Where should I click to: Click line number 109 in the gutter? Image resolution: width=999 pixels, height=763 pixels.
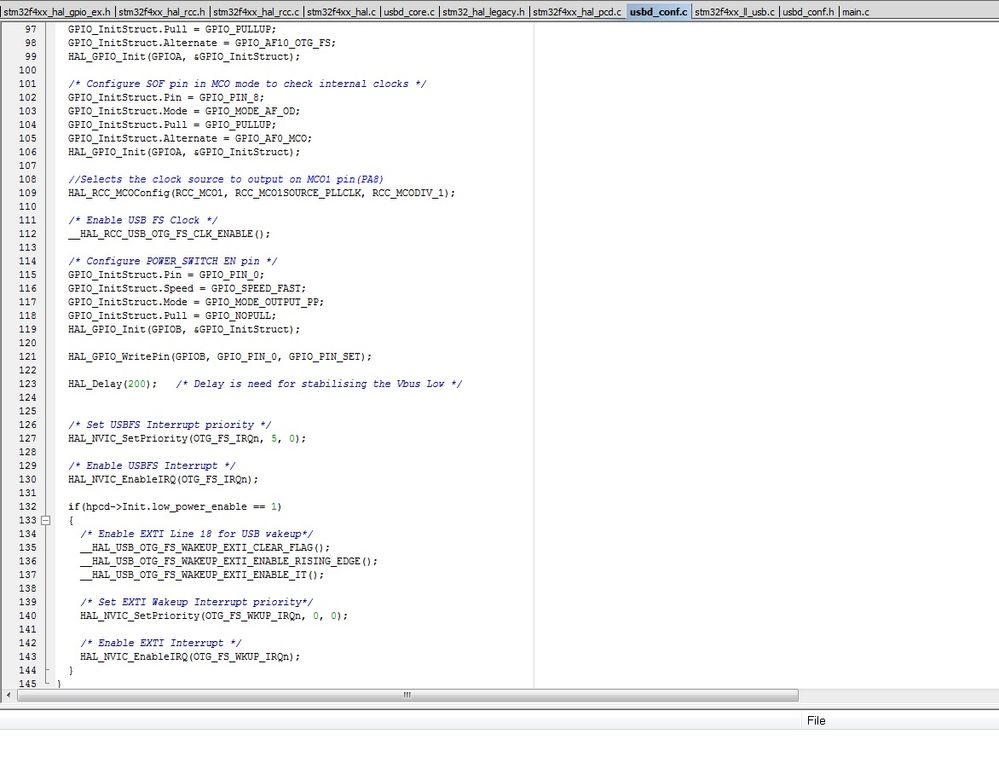pos(27,193)
